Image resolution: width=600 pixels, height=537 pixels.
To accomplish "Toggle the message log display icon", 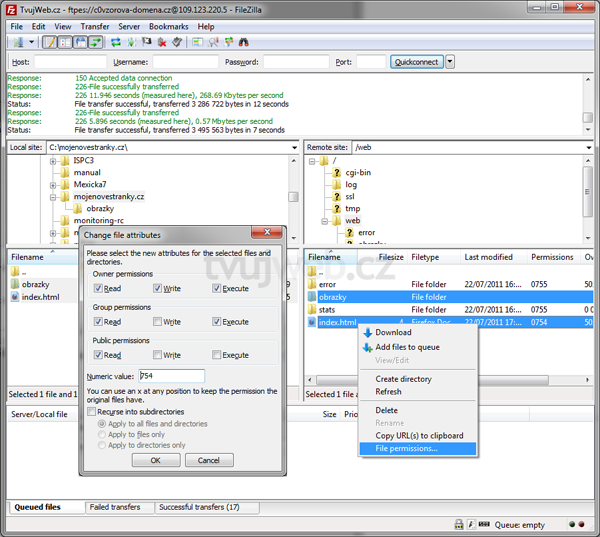I will pyautogui.click(x=50, y=42).
